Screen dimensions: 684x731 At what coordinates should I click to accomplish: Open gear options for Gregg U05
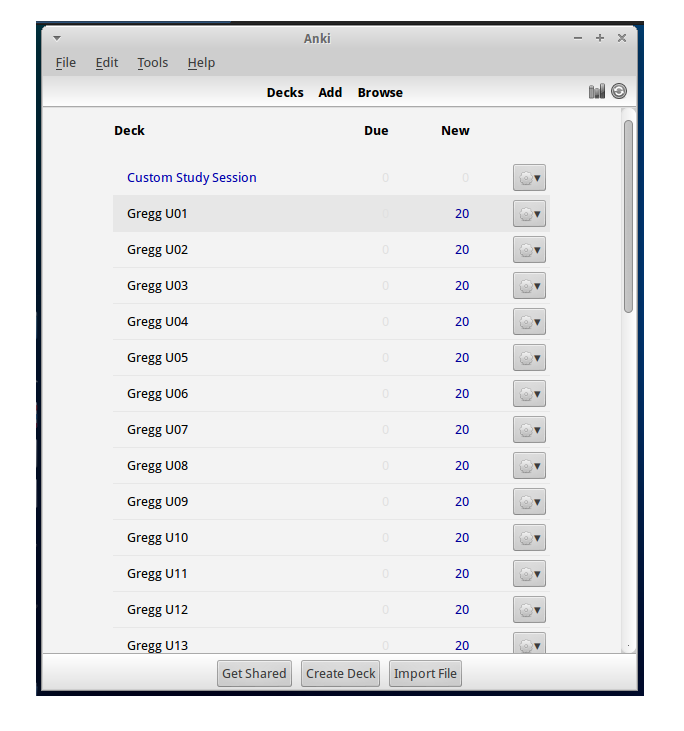point(529,358)
